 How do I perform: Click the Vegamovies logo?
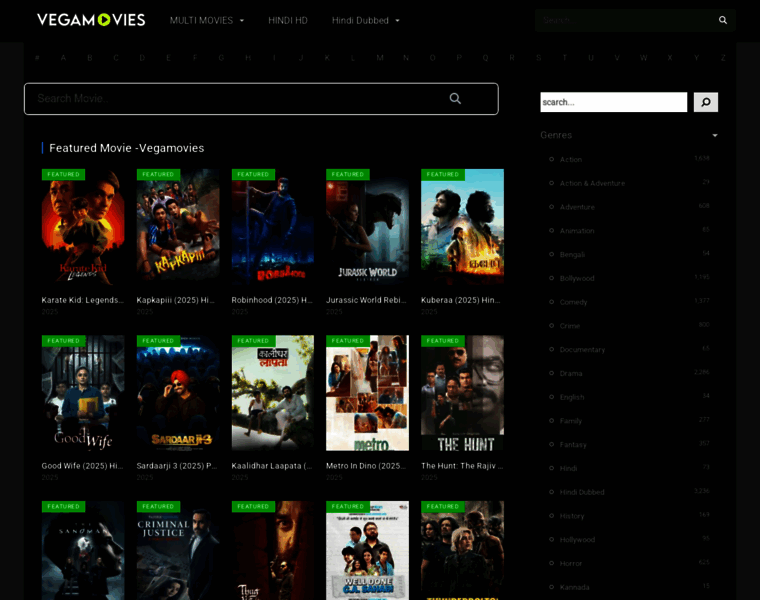click(x=91, y=20)
